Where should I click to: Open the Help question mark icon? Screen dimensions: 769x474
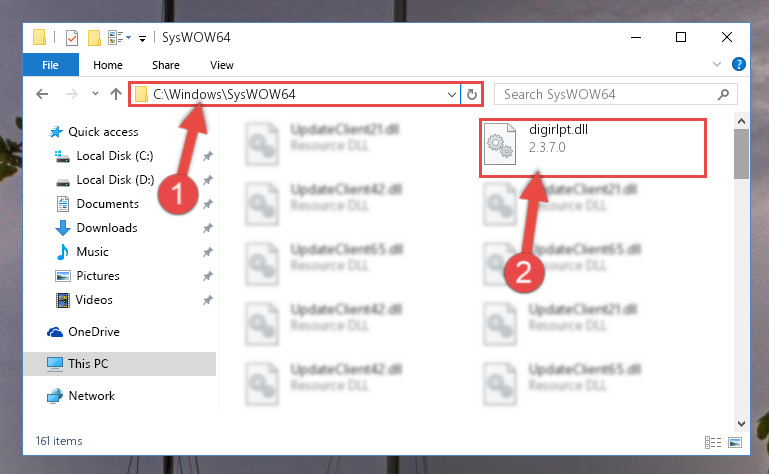click(739, 64)
